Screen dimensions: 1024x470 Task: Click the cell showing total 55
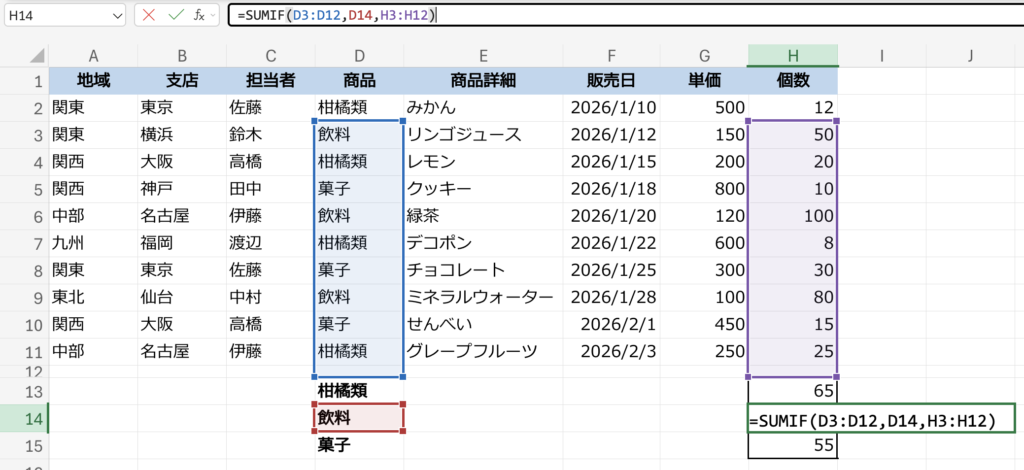coord(792,445)
